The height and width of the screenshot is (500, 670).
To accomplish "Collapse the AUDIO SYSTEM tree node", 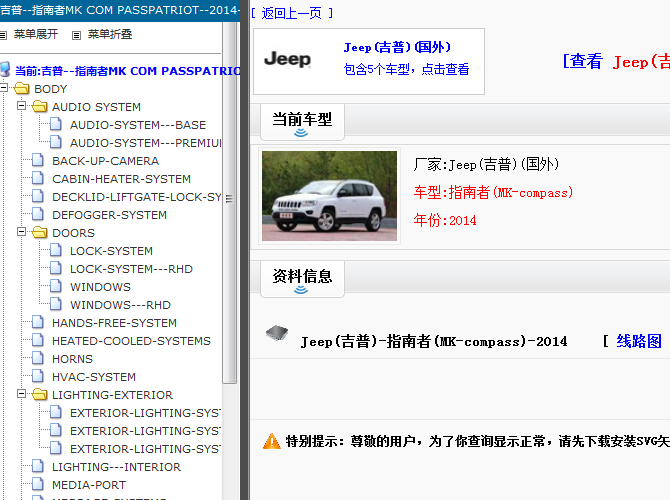I will click(x=21, y=106).
